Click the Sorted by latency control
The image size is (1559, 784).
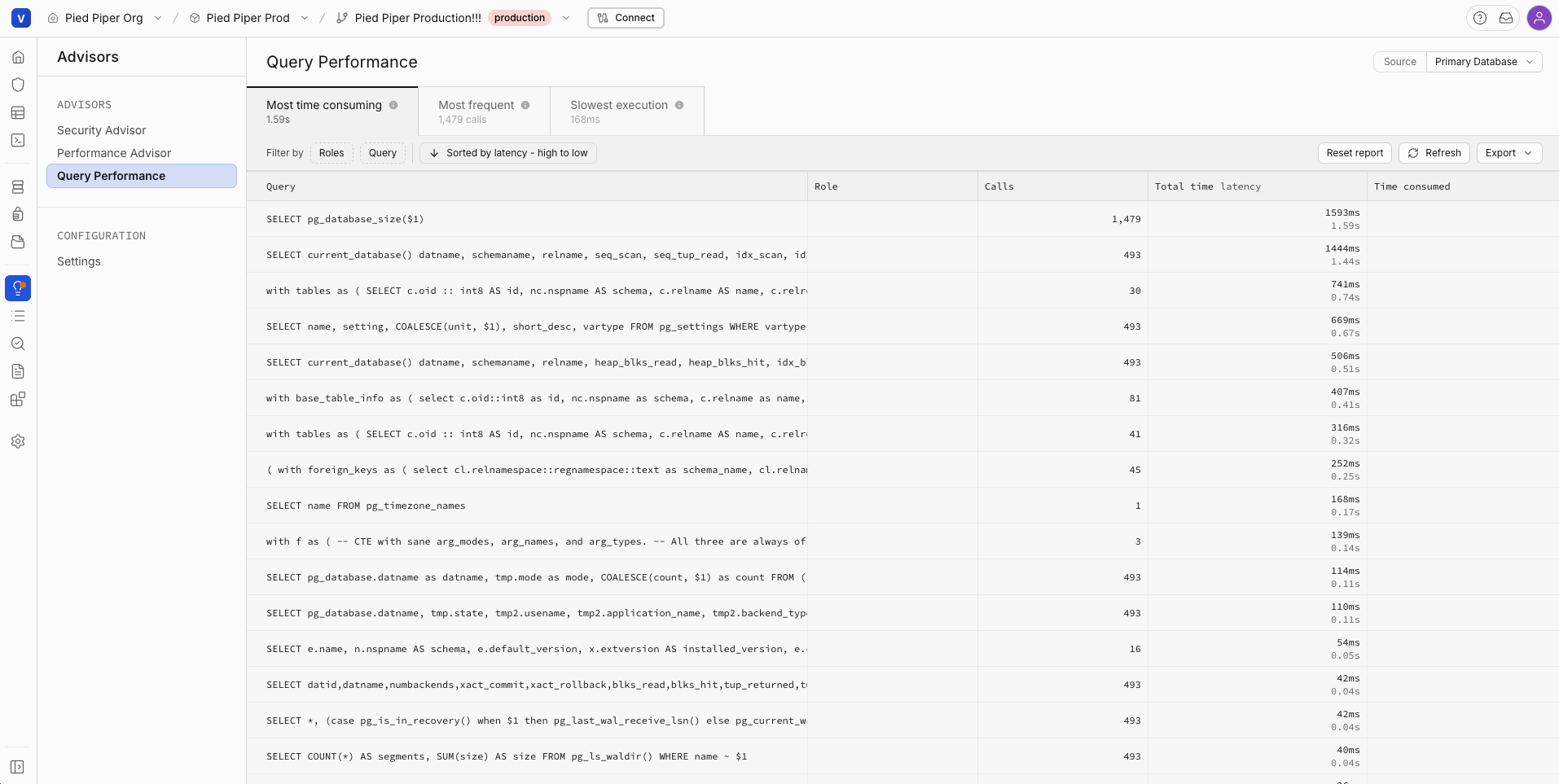coord(507,152)
